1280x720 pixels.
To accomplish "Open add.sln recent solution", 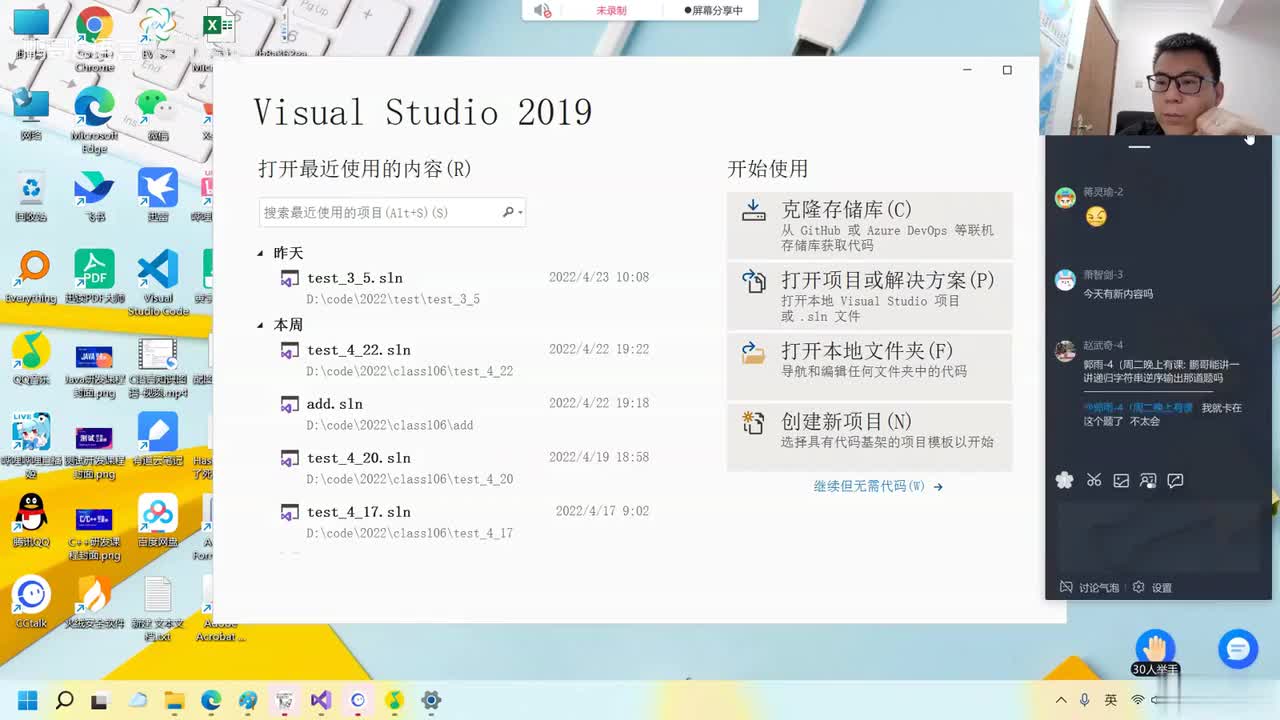I will click(465, 413).
